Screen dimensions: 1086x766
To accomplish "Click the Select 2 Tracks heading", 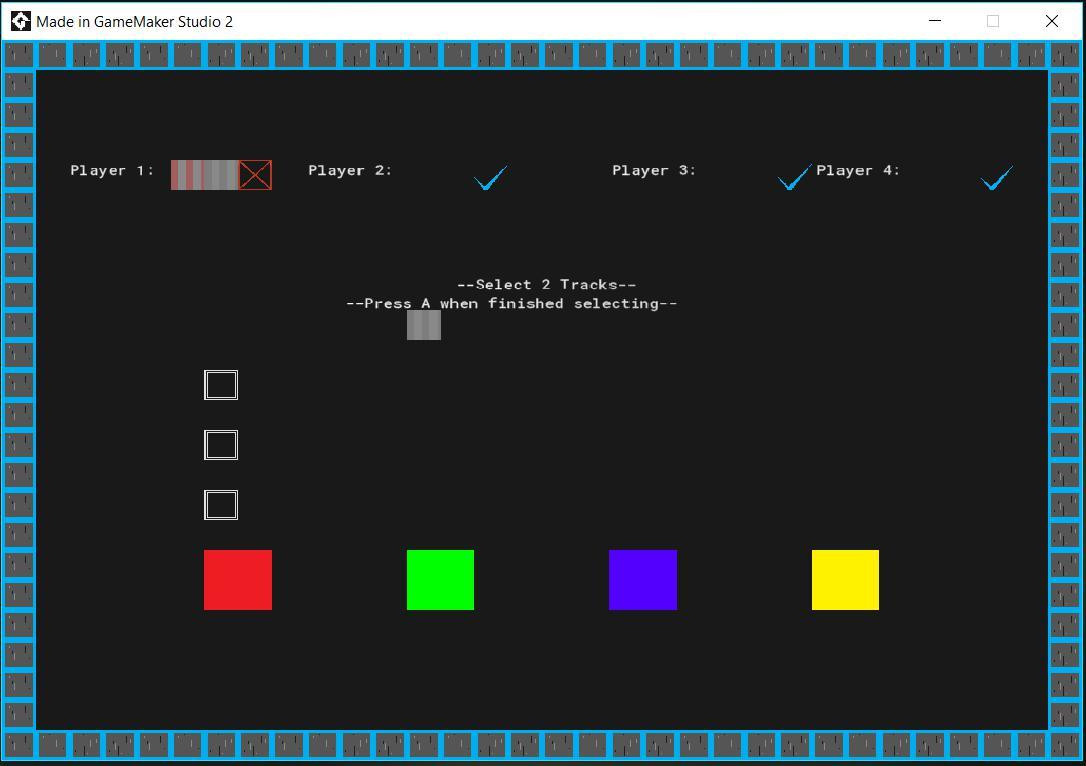I will click(546, 285).
